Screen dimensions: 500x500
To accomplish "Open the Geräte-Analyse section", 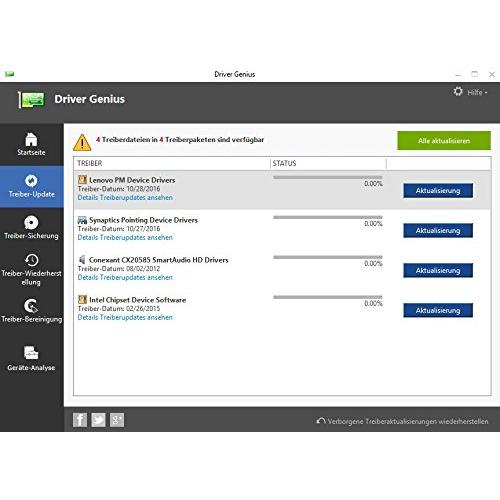I will (31, 359).
